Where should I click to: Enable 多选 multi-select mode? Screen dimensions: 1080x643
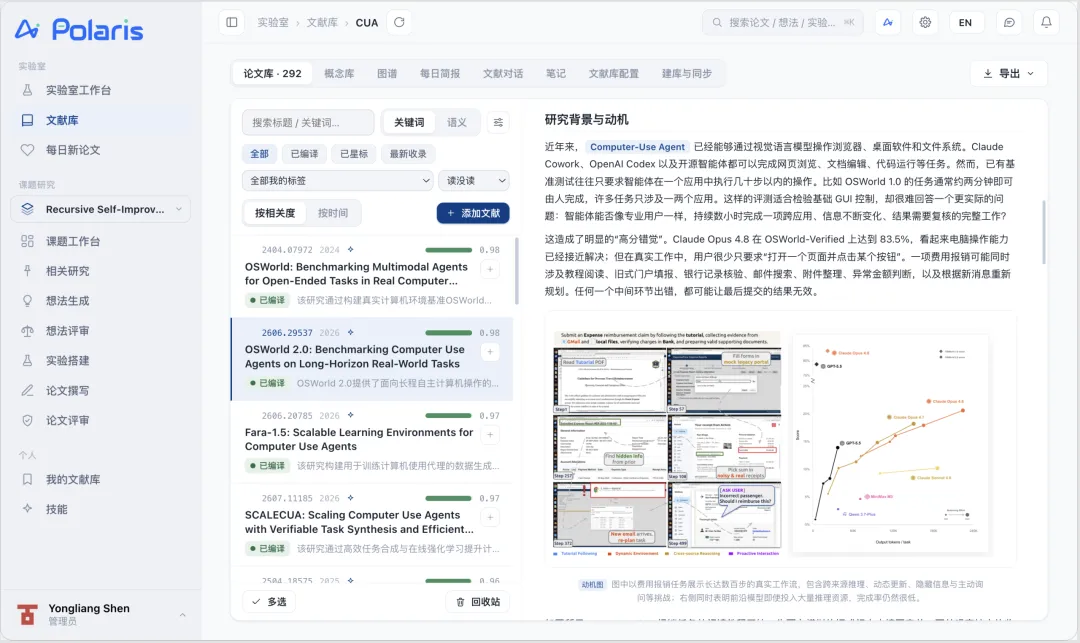(269, 602)
